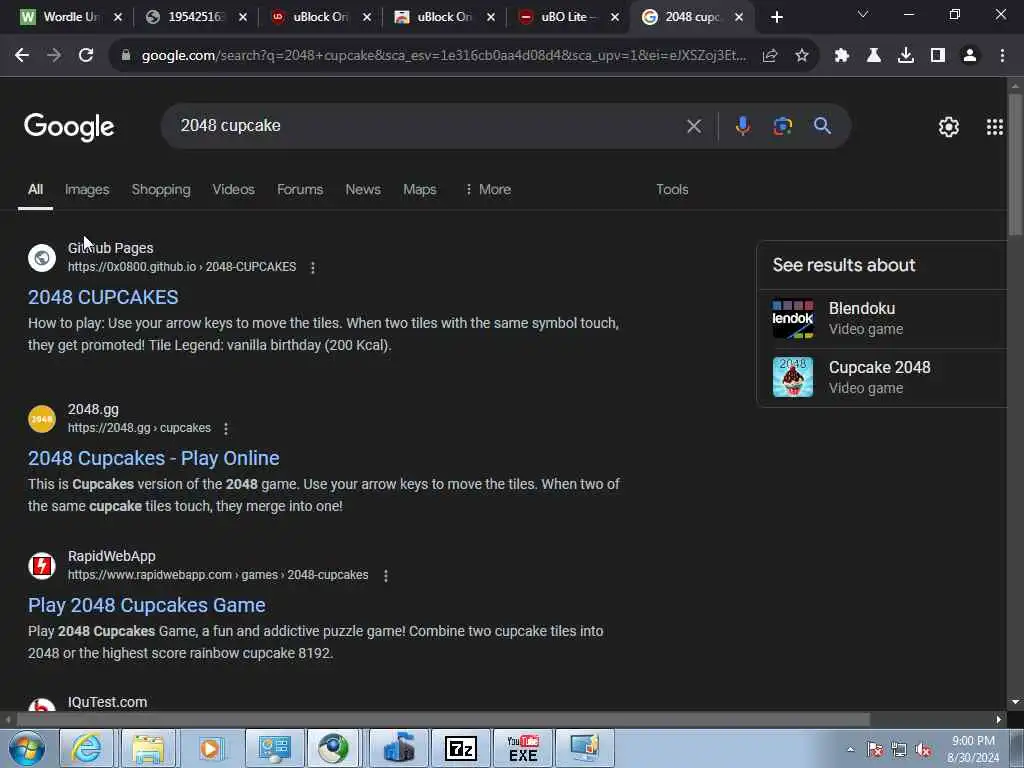Select the Images search filter
Image resolution: width=1024 pixels, height=768 pixels.
point(87,189)
